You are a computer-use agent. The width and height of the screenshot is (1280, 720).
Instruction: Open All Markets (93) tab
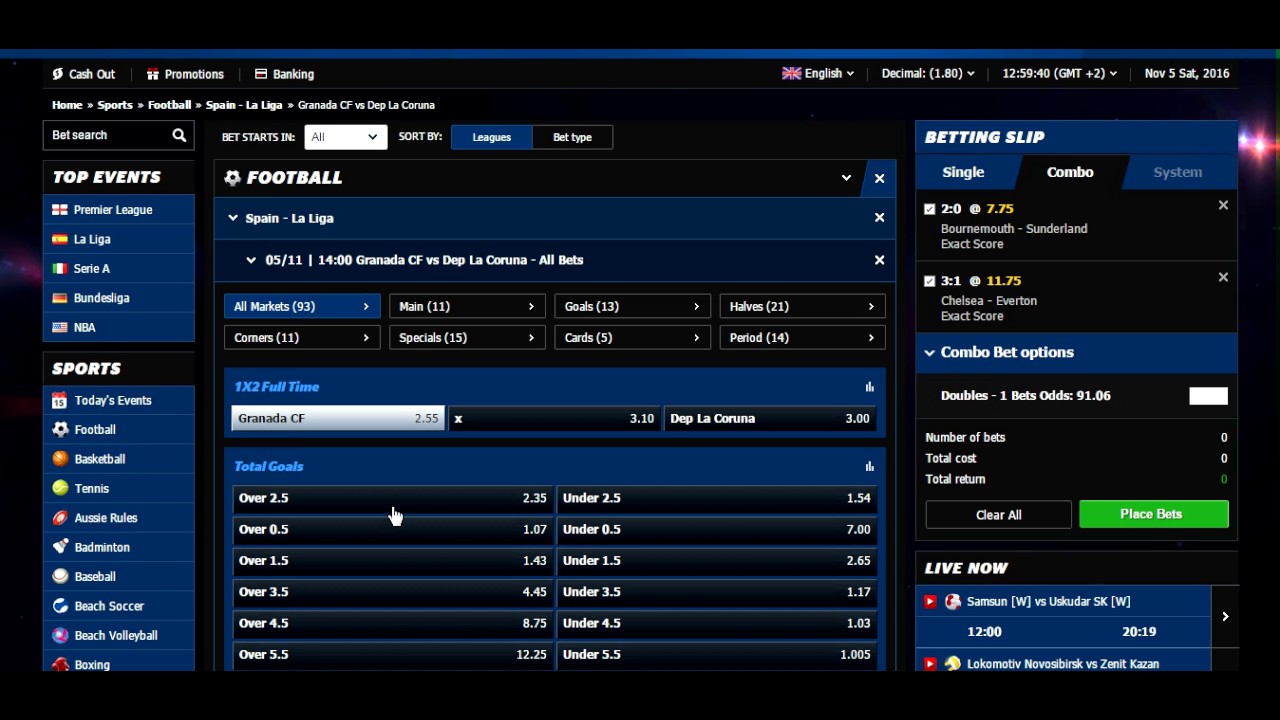pos(302,306)
